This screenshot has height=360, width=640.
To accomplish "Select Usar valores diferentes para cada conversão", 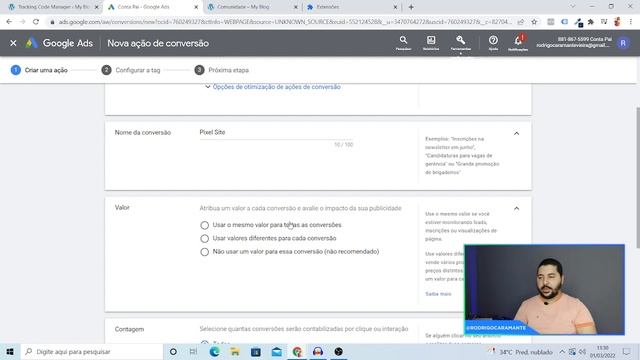I will point(204,238).
